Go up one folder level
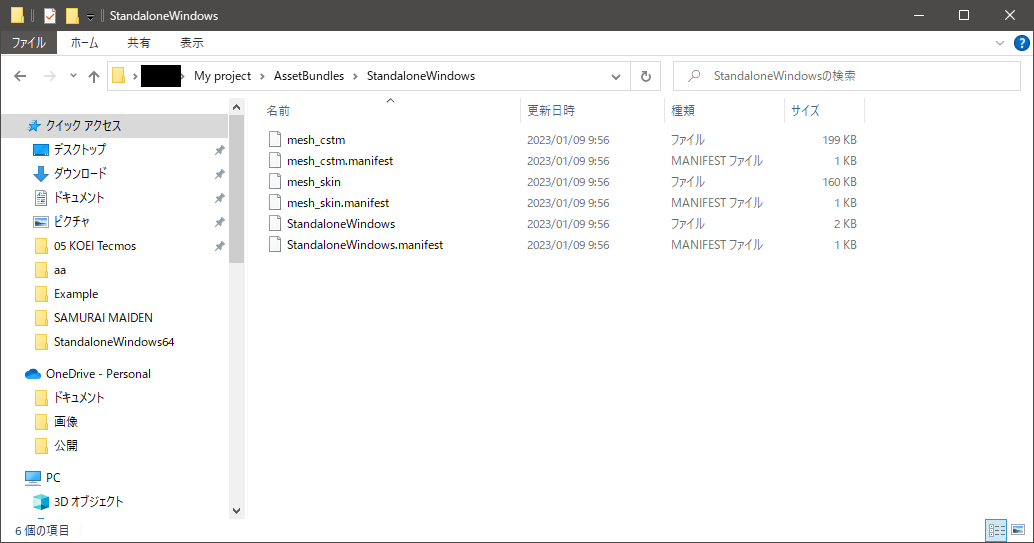 click(94, 77)
